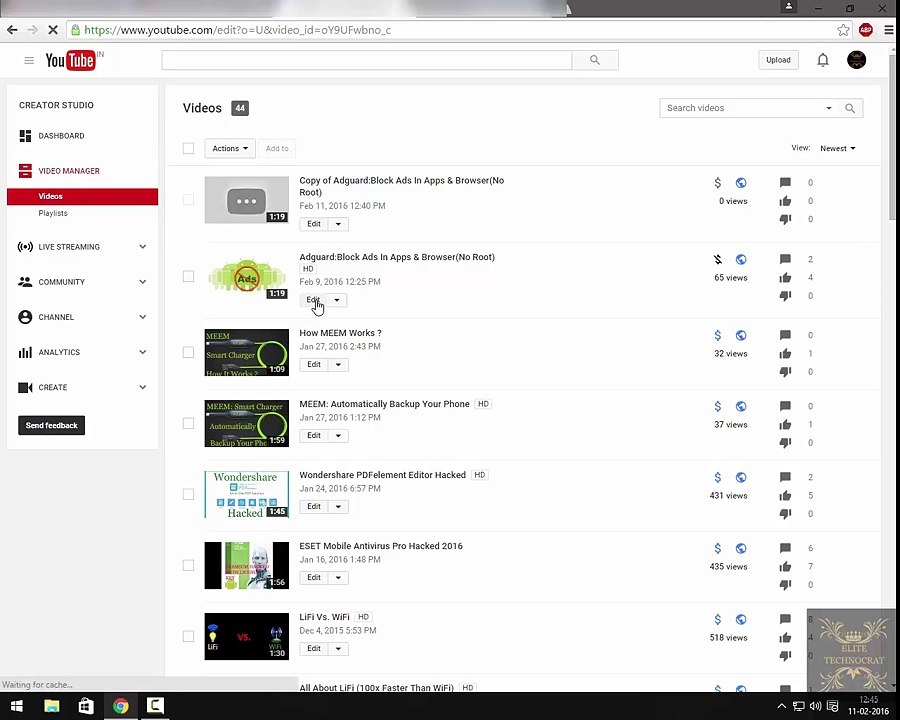Open the Wondershare Hacked video thumbnail
The image size is (900, 720).
(x=247, y=494)
